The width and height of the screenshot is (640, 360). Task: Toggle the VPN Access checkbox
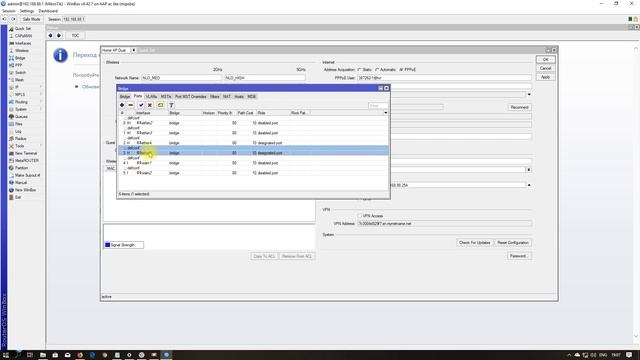coord(360,216)
